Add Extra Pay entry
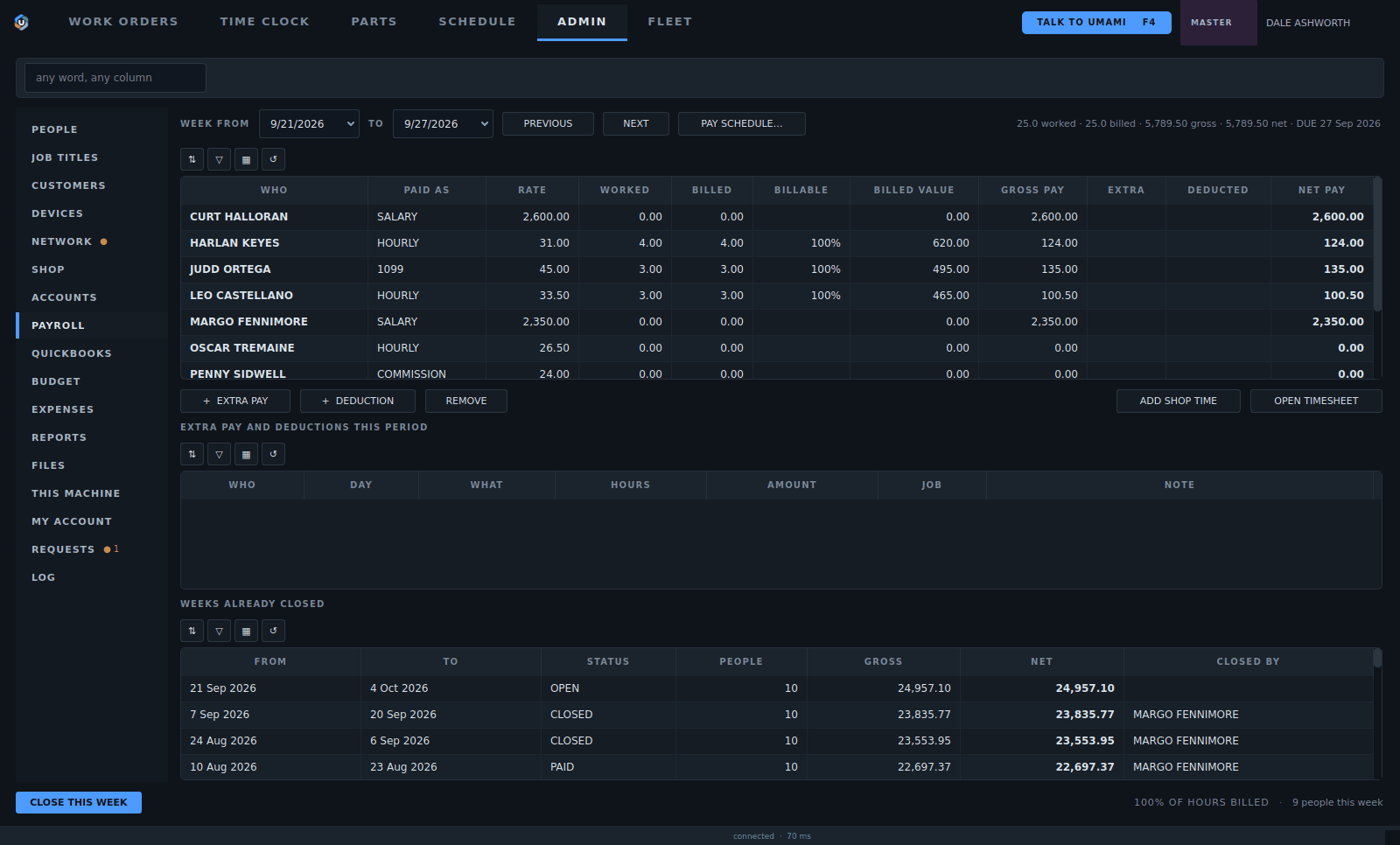The width and height of the screenshot is (1400, 845). pyautogui.click(x=235, y=401)
